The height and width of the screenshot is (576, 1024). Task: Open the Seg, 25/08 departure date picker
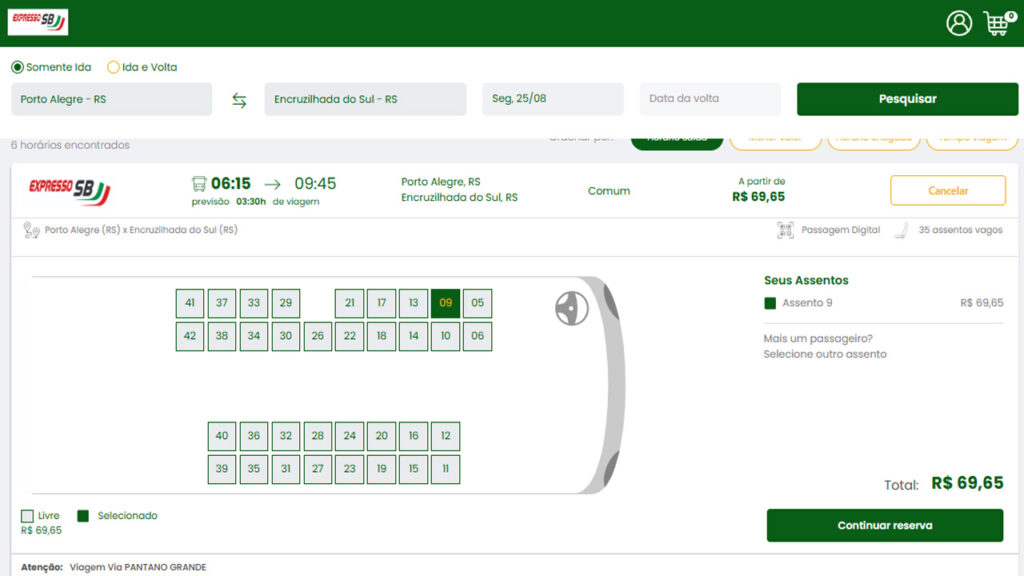[x=552, y=99]
